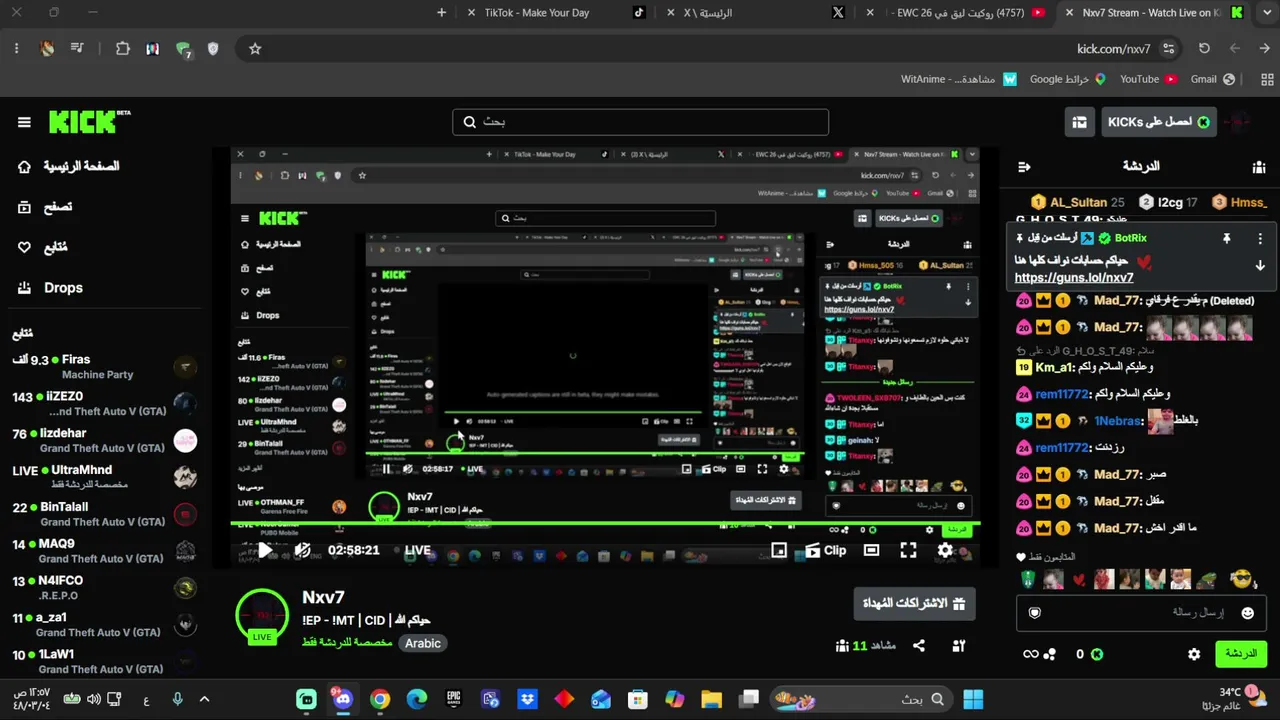The image size is (1280, 720).
Task: Click the Kick search box بحث
Action: [x=640, y=122]
